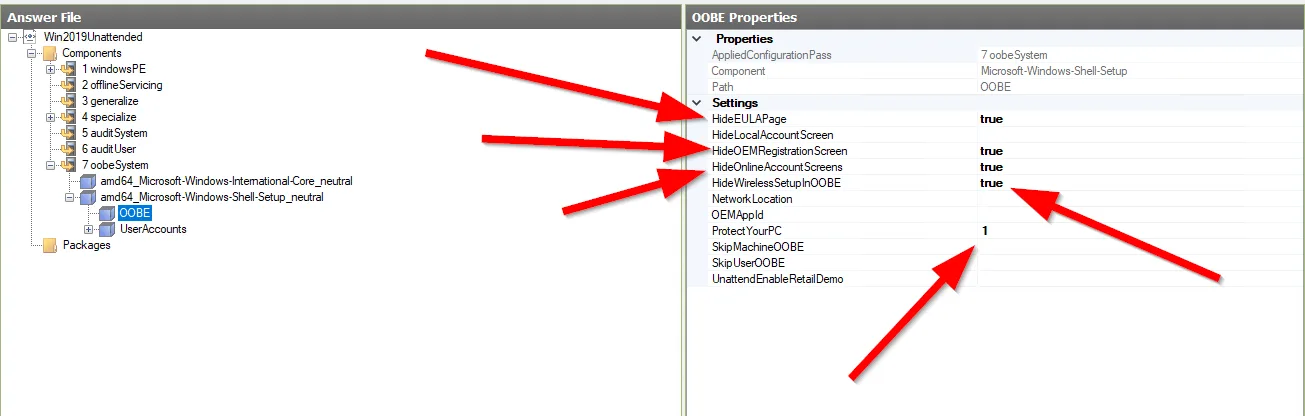Select the 1 windowsPE tree label
The image size is (1305, 416).
[x=115, y=69]
